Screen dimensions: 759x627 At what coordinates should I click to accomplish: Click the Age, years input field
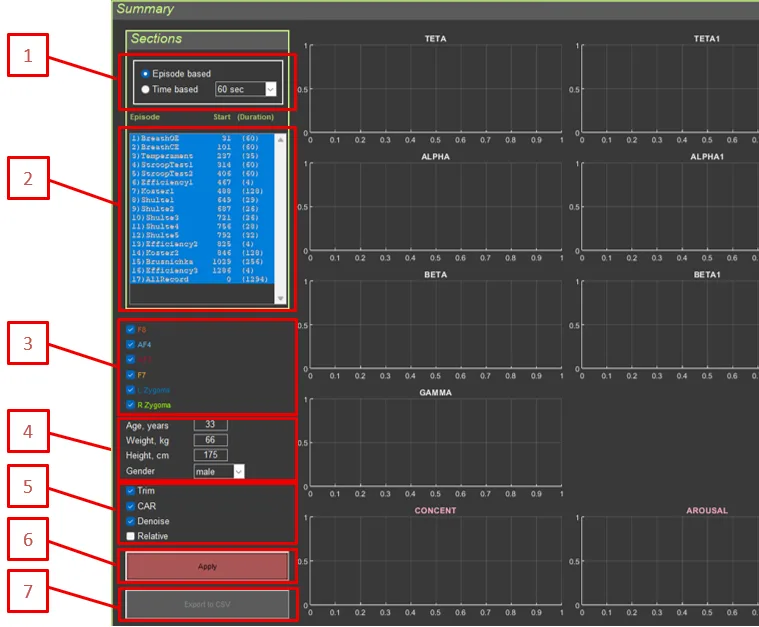pyautogui.click(x=210, y=425)
